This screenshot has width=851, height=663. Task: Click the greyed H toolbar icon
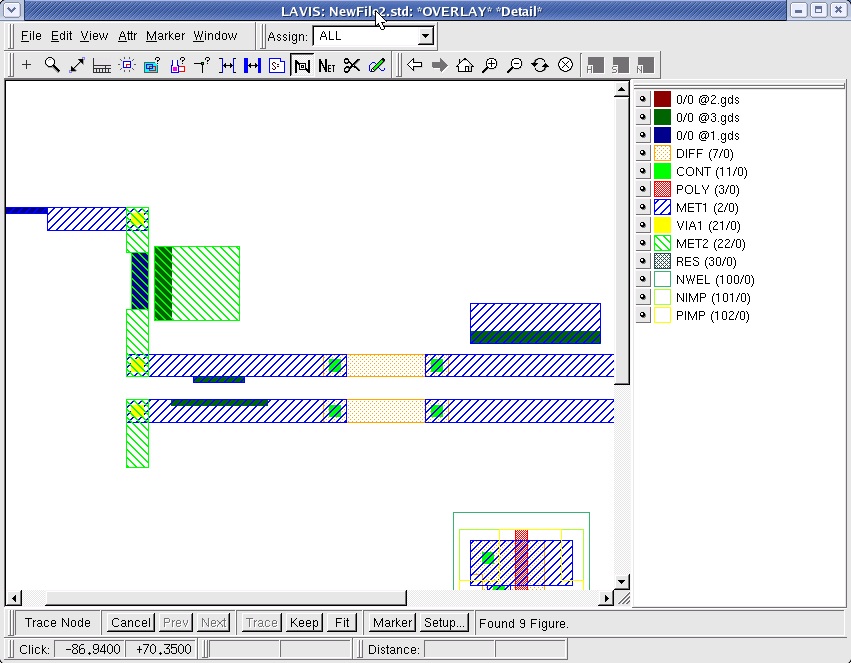click(x=595, y=66)
